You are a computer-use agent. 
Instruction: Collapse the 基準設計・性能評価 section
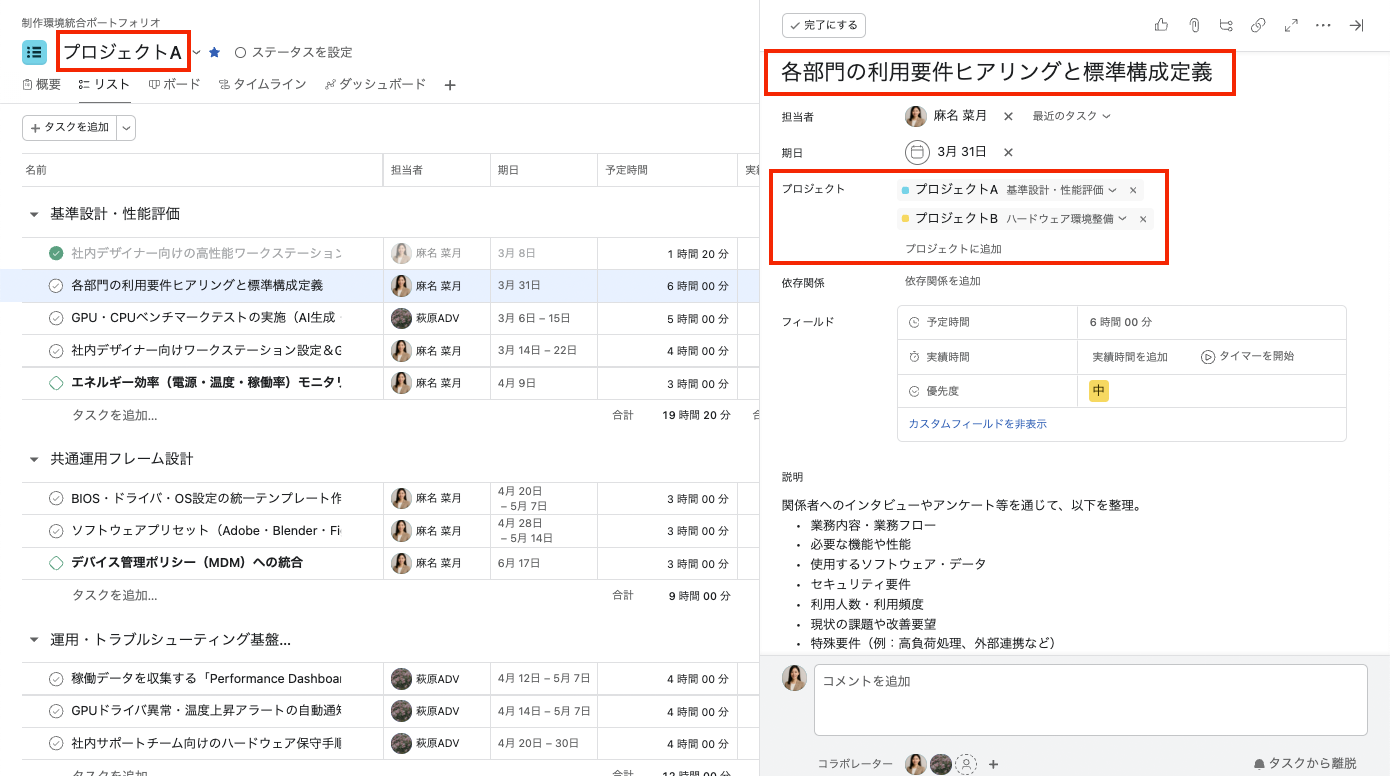pos(33,214)
